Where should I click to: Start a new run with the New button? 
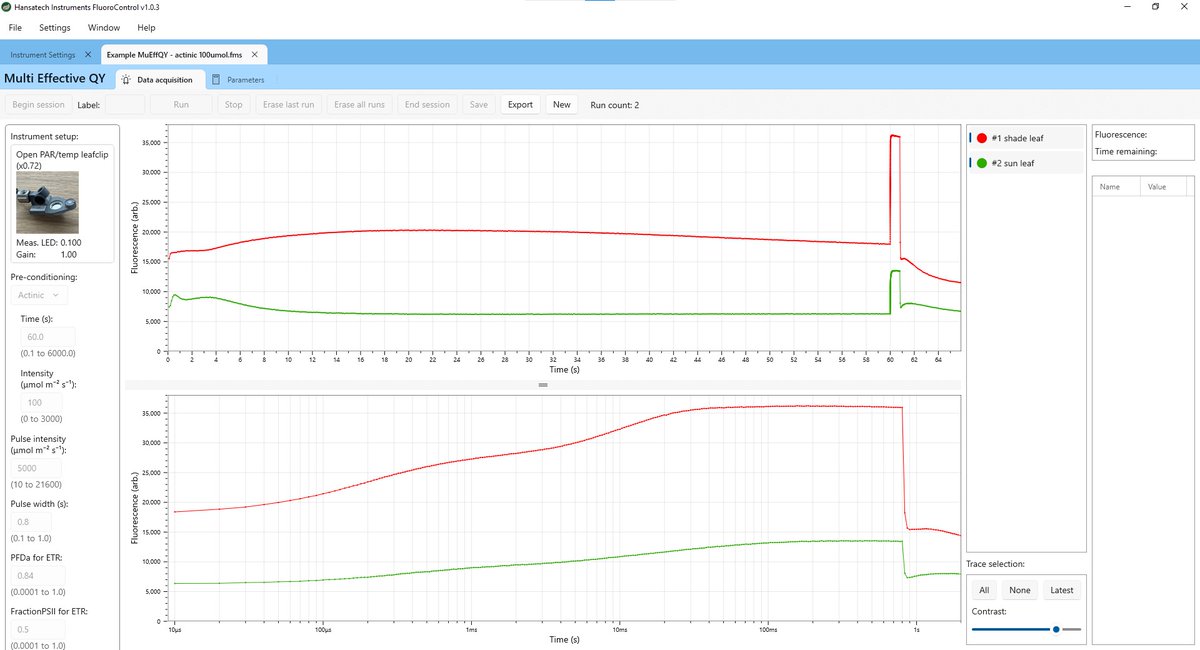(561, 104)
